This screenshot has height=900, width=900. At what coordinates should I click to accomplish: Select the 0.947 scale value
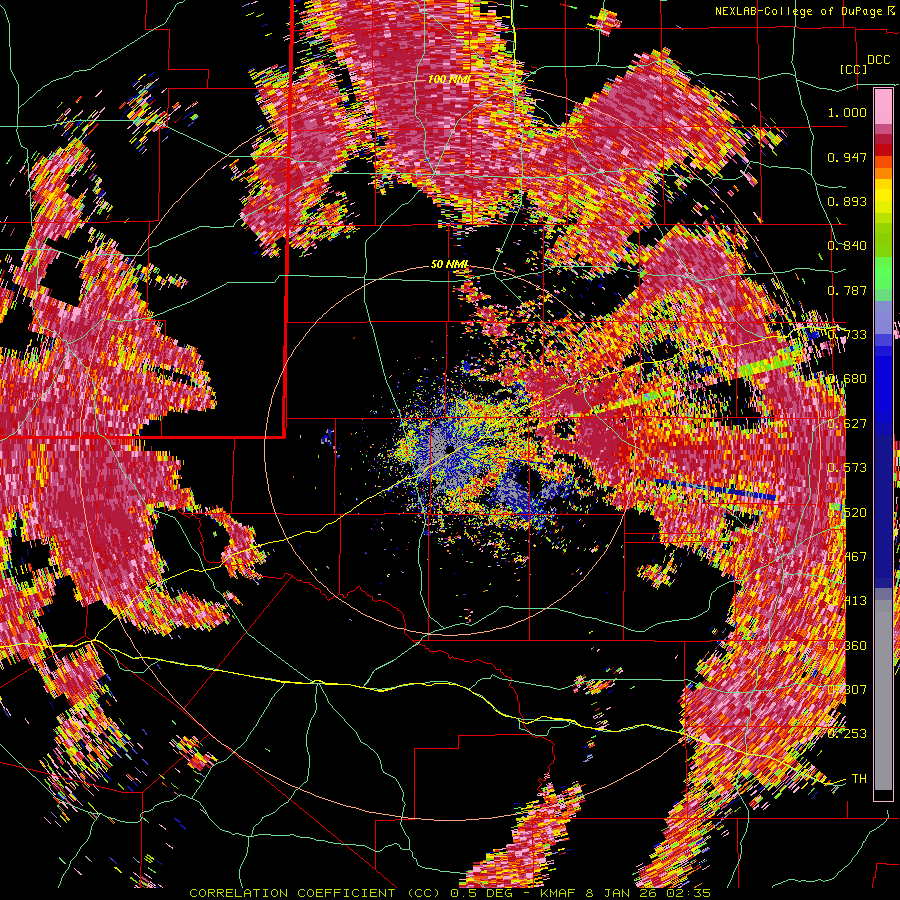click(847, 157)
